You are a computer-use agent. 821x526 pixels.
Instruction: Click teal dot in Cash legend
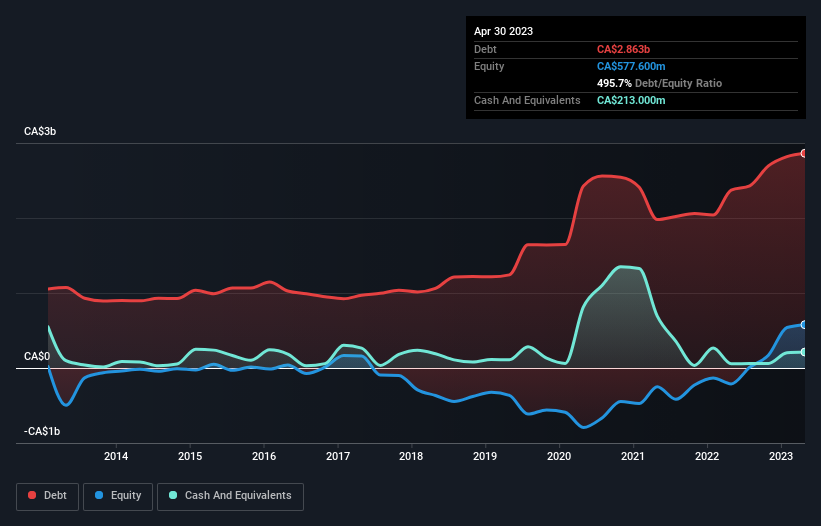(x=173, y=495)
